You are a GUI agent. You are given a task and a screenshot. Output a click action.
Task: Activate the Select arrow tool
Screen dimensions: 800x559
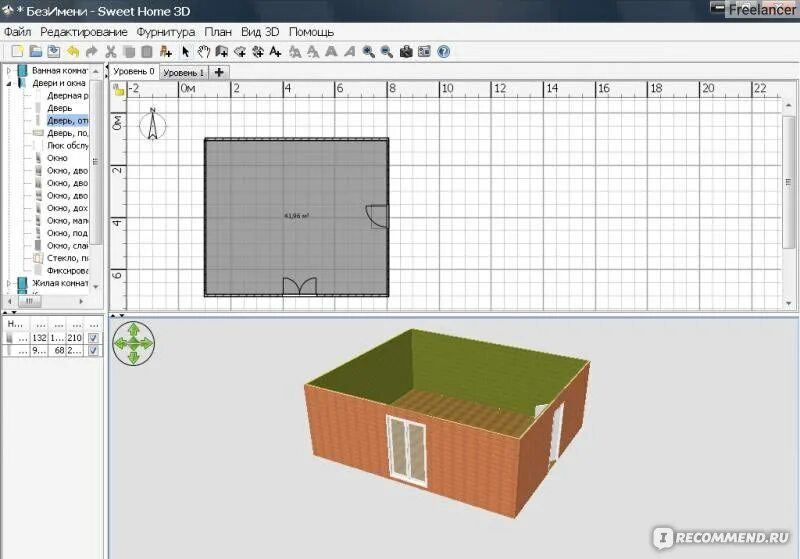(185, 52)
